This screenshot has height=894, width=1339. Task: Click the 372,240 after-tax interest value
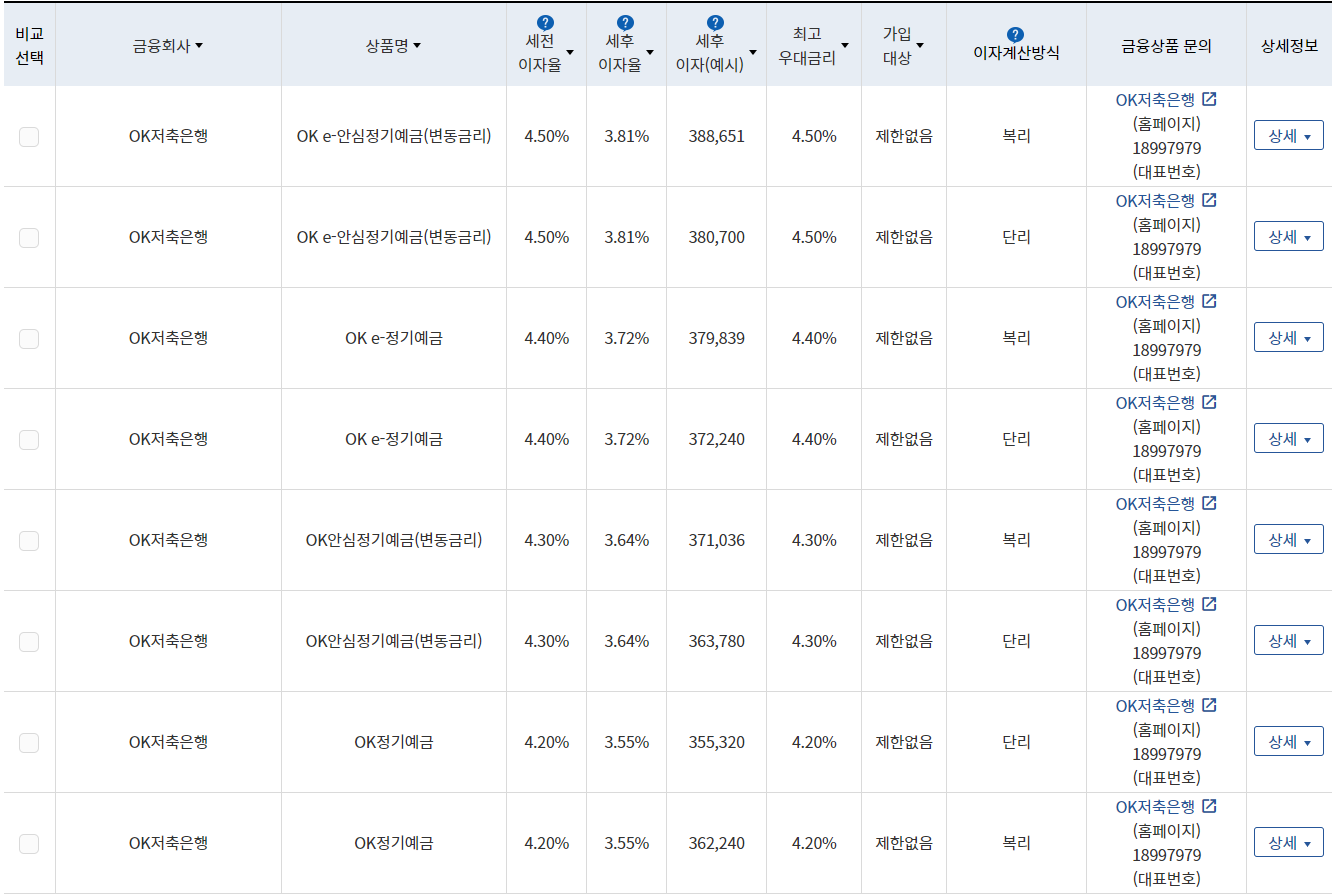click(716, 440)
